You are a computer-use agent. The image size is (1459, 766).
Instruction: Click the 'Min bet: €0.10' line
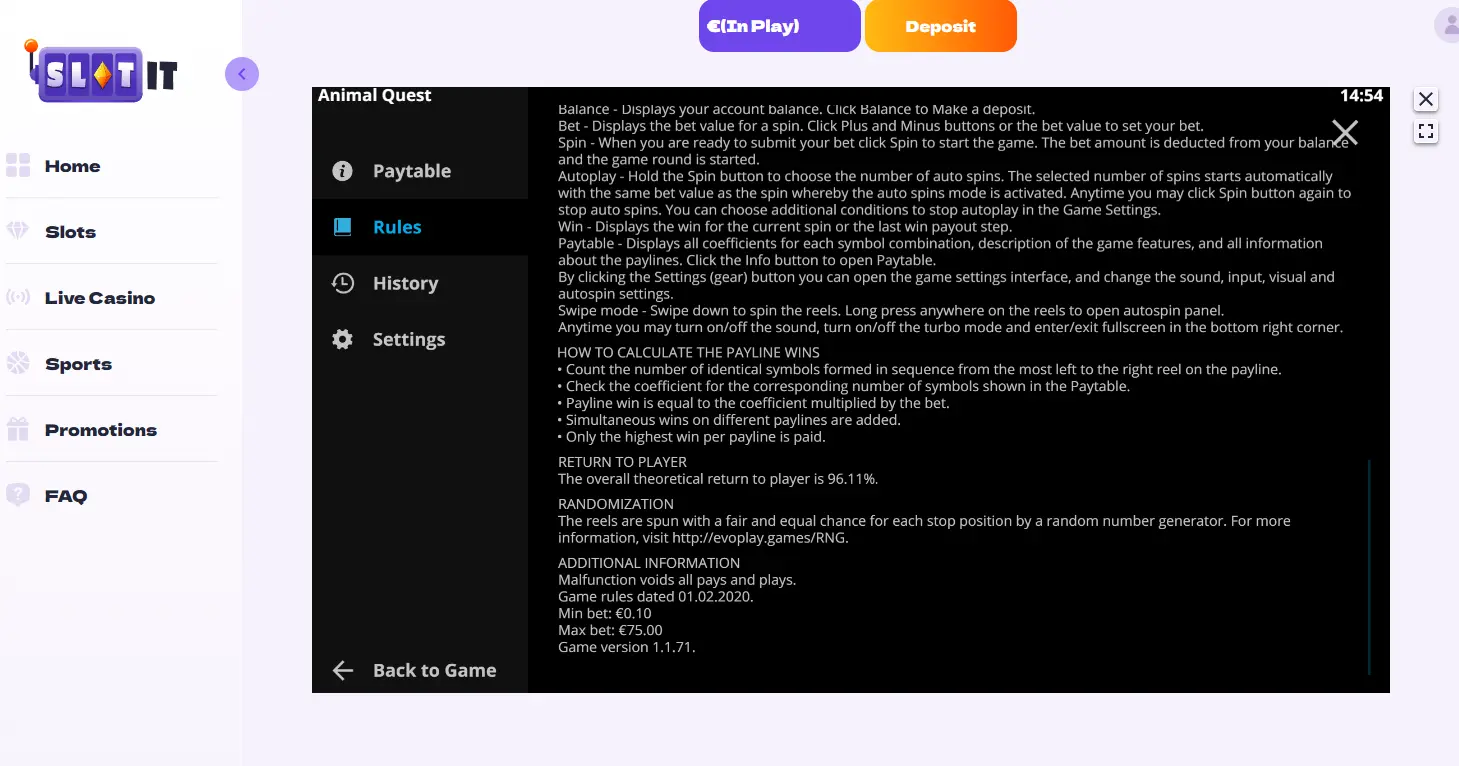[x=605, y=613]
